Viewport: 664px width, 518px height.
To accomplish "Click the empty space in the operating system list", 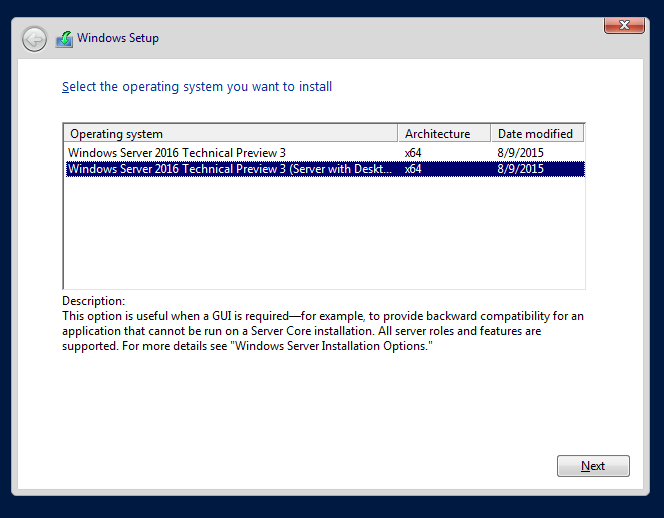I will [x=325, y=233].
